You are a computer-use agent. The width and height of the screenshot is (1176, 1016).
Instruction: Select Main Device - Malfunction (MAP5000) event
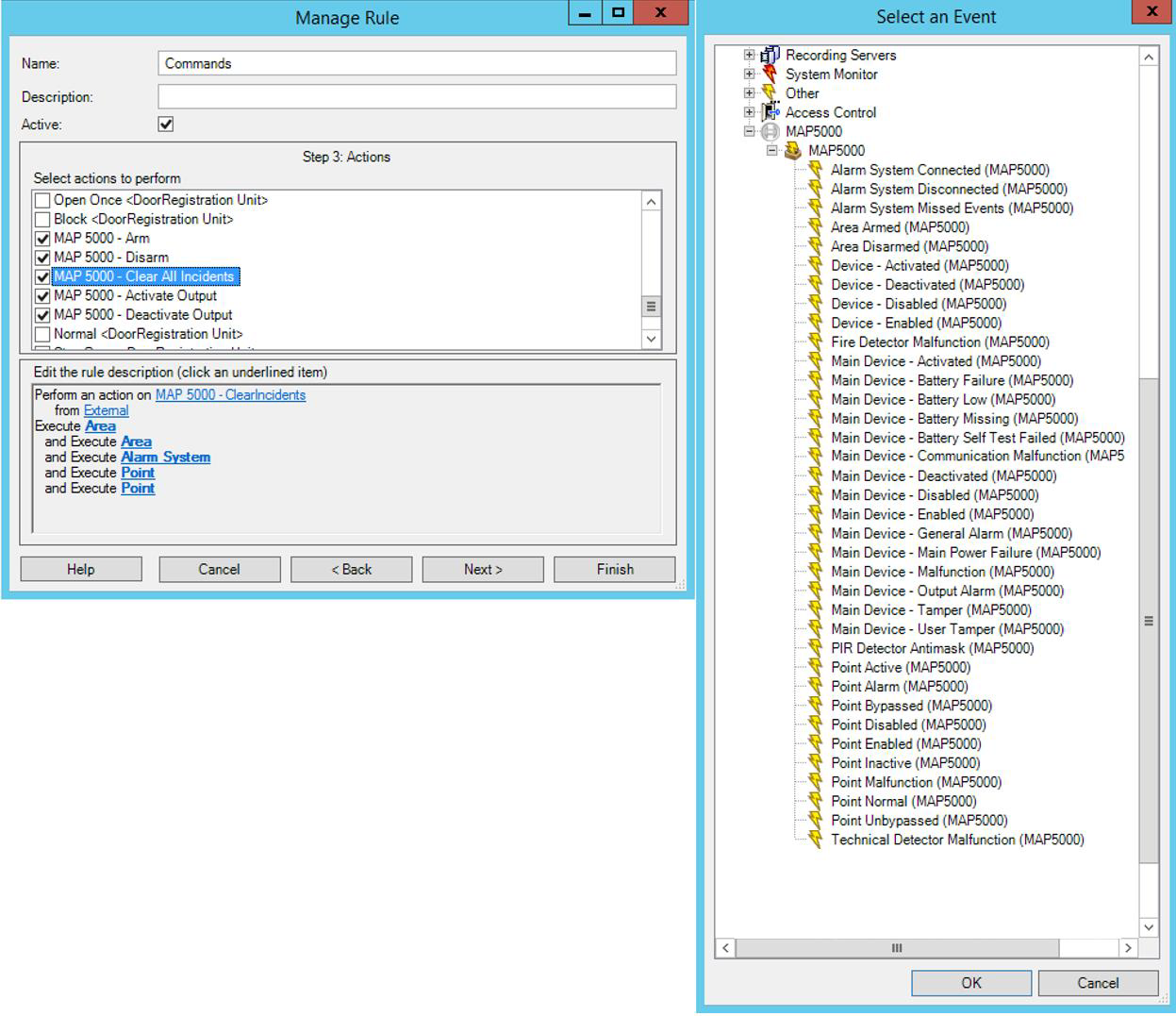[942, 572]
